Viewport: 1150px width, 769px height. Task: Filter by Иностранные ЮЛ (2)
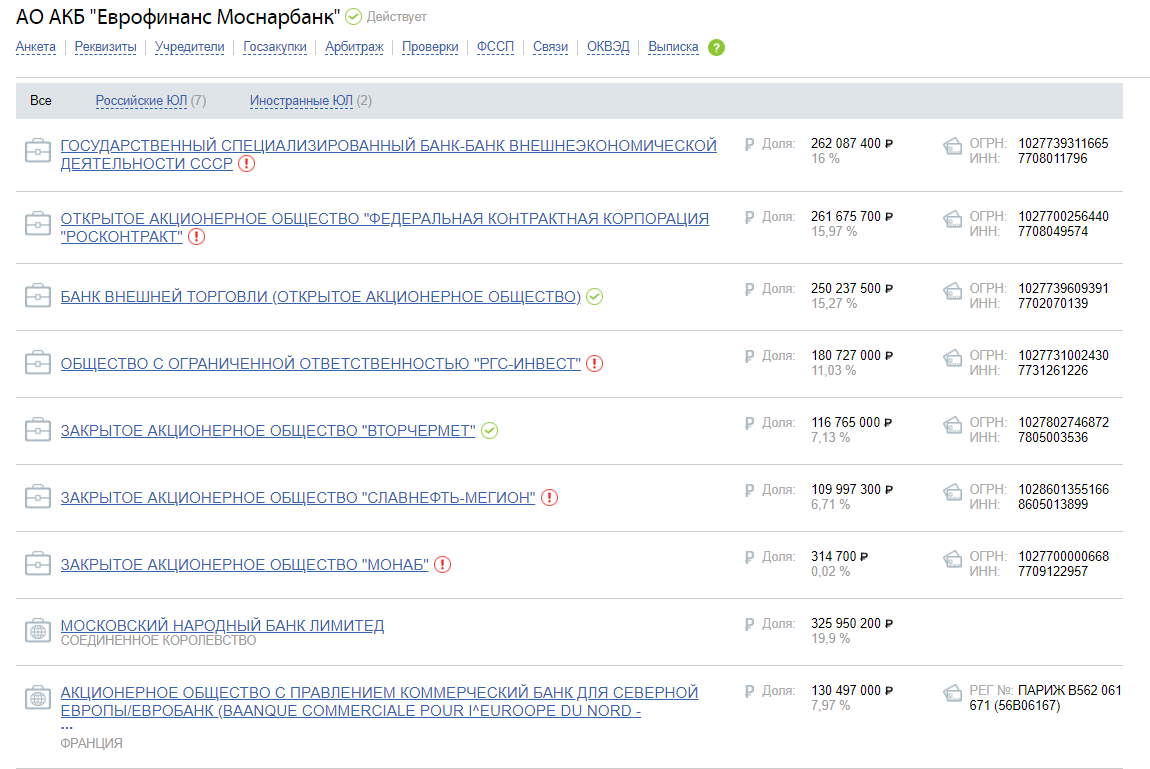click(x=310, y=100)
